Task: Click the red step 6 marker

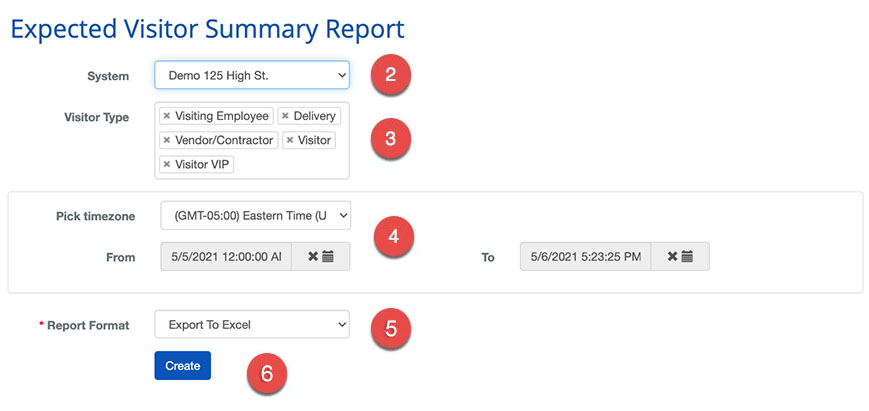Action: point(266,373)
